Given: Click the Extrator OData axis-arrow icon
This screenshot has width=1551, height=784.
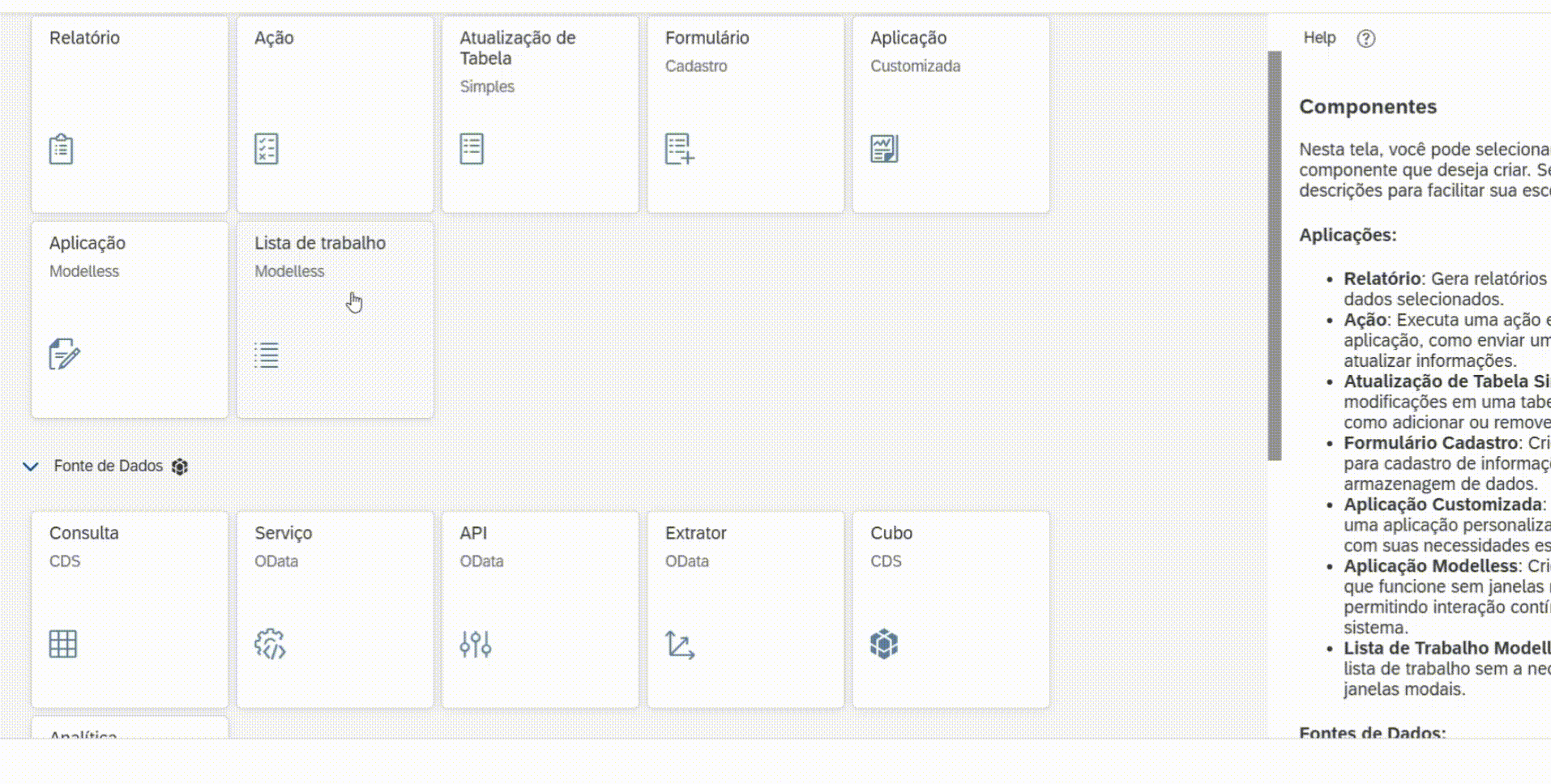Looking at the screenshot, I should pos(680,645).
